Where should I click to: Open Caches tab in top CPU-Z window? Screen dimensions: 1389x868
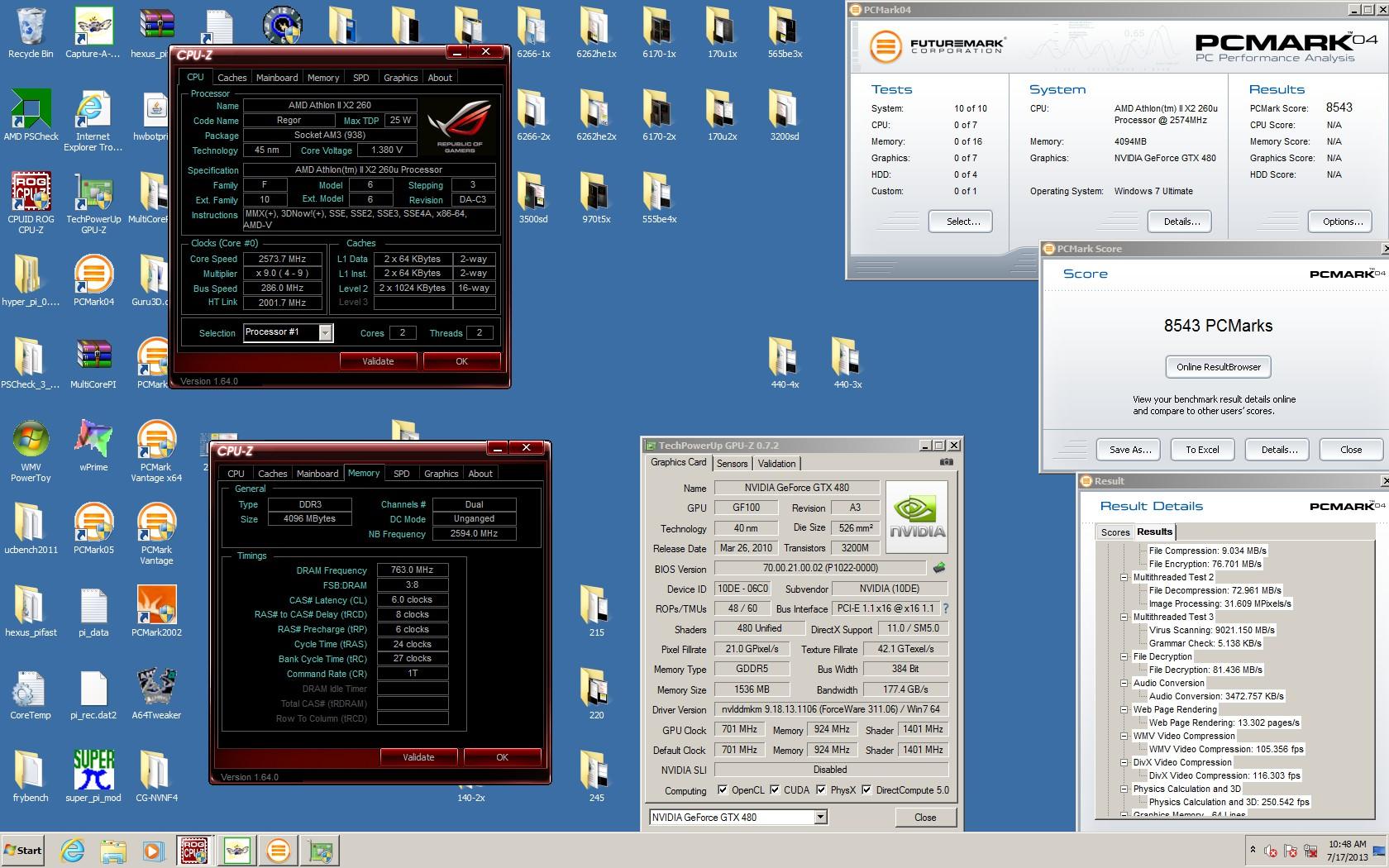(x=232, y=78)
